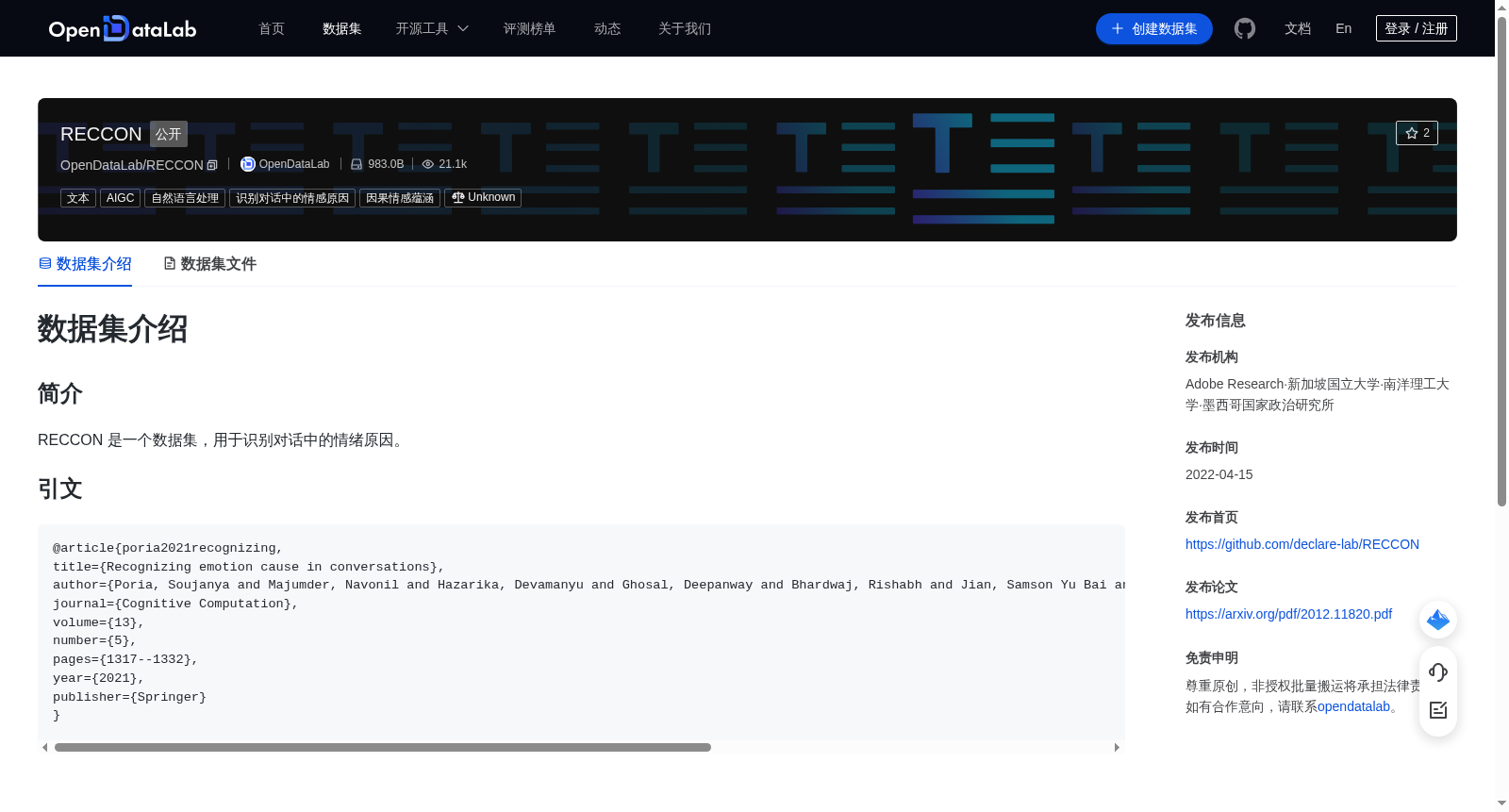The width and height of the screenshot is (1509, 812).
Task: Click the 983.0B size text
Action: [386, 164]
